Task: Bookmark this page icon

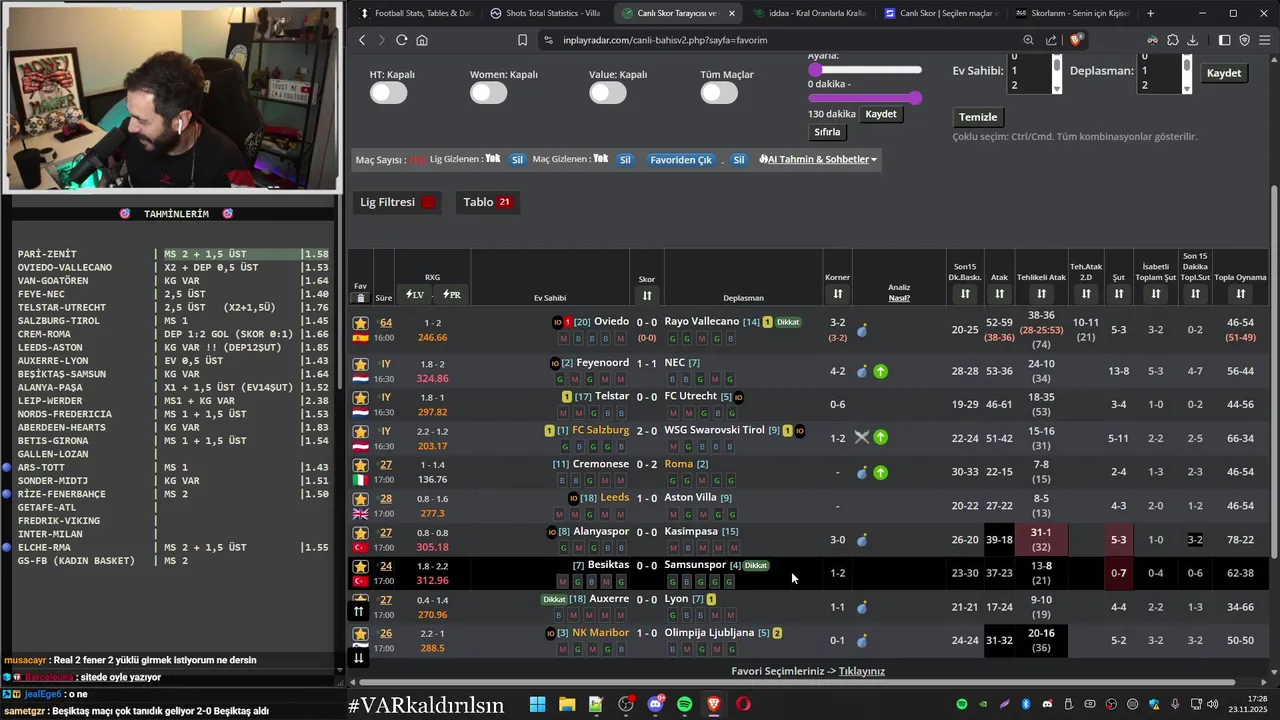Action: 522,40
